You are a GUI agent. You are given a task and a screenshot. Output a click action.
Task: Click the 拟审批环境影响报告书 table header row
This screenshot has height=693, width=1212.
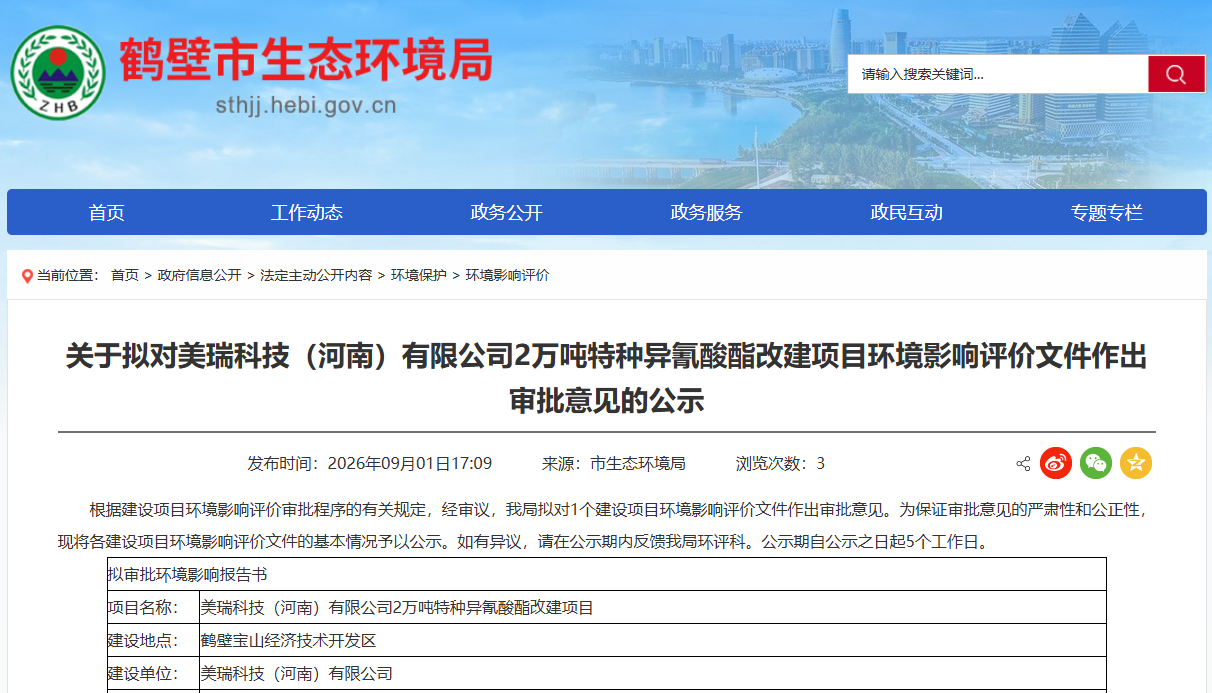[x=606, y=574]
